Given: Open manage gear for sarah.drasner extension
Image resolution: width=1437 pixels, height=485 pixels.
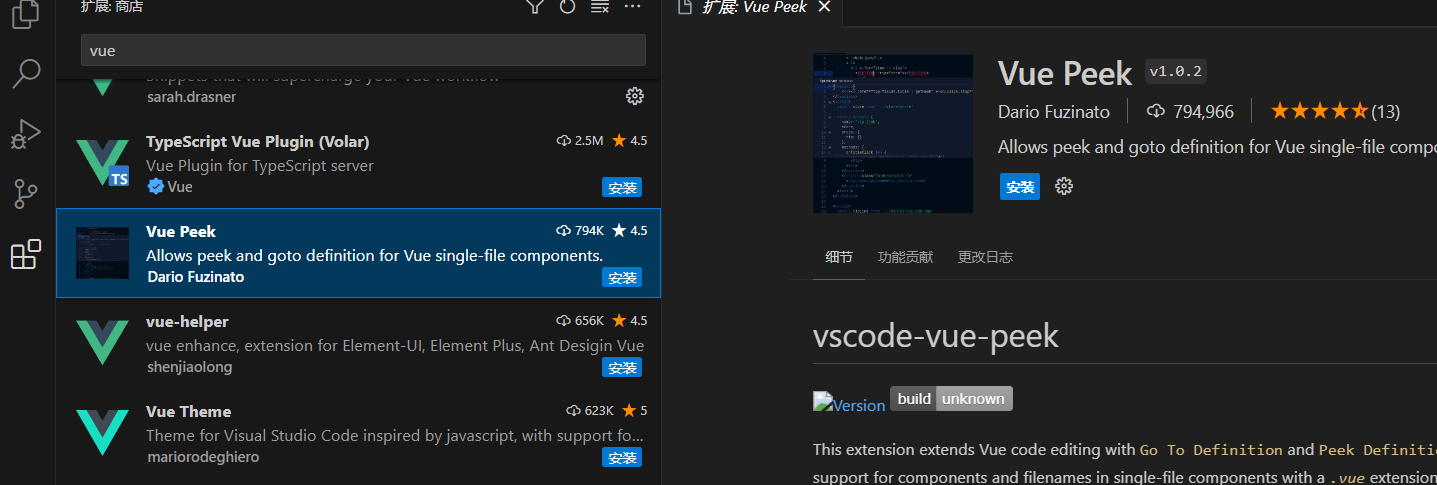Looking at the screenshot, I should point(634,96).
